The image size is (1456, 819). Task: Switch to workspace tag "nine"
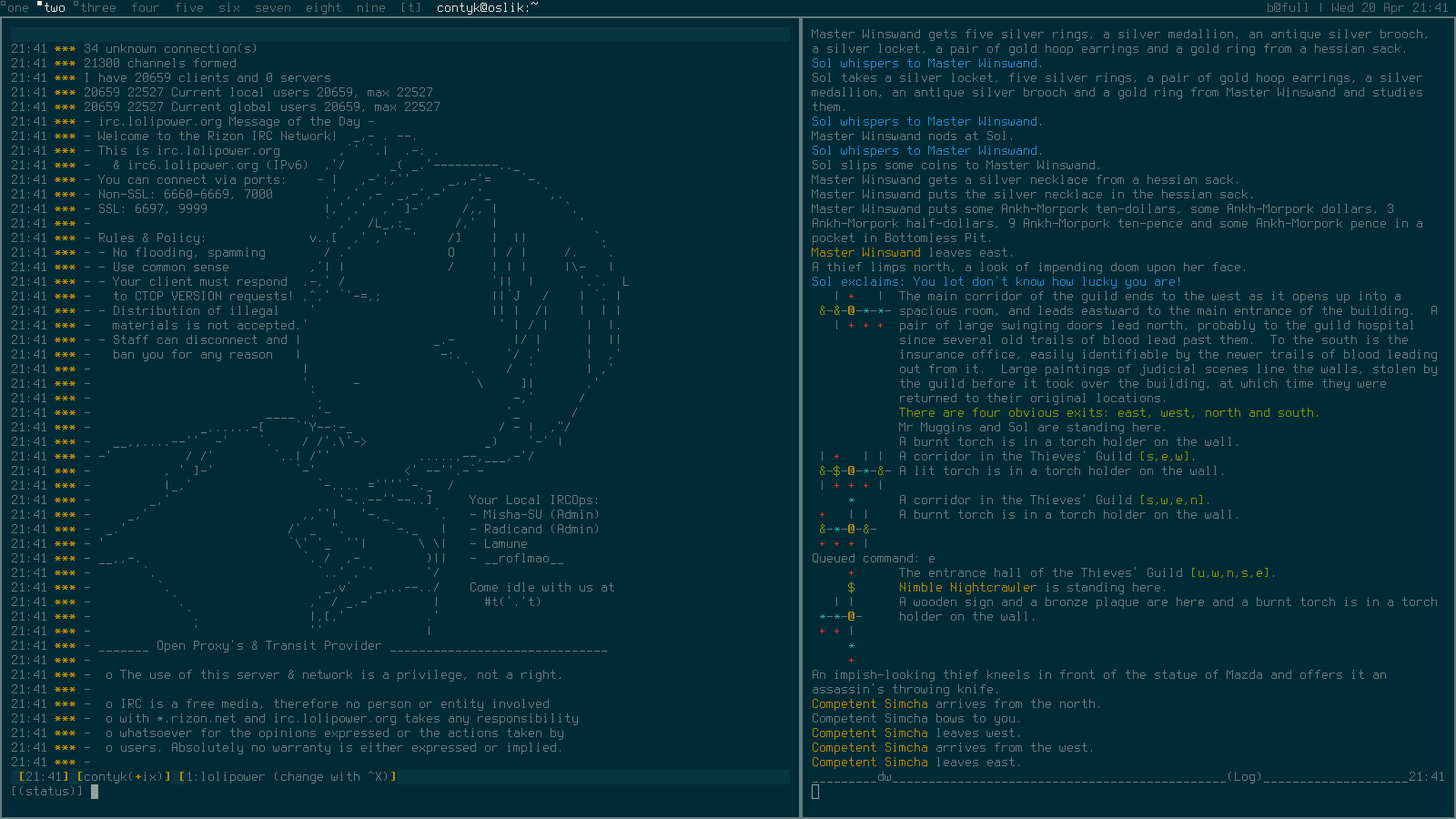pyautogui.click(x=370, y=7)
